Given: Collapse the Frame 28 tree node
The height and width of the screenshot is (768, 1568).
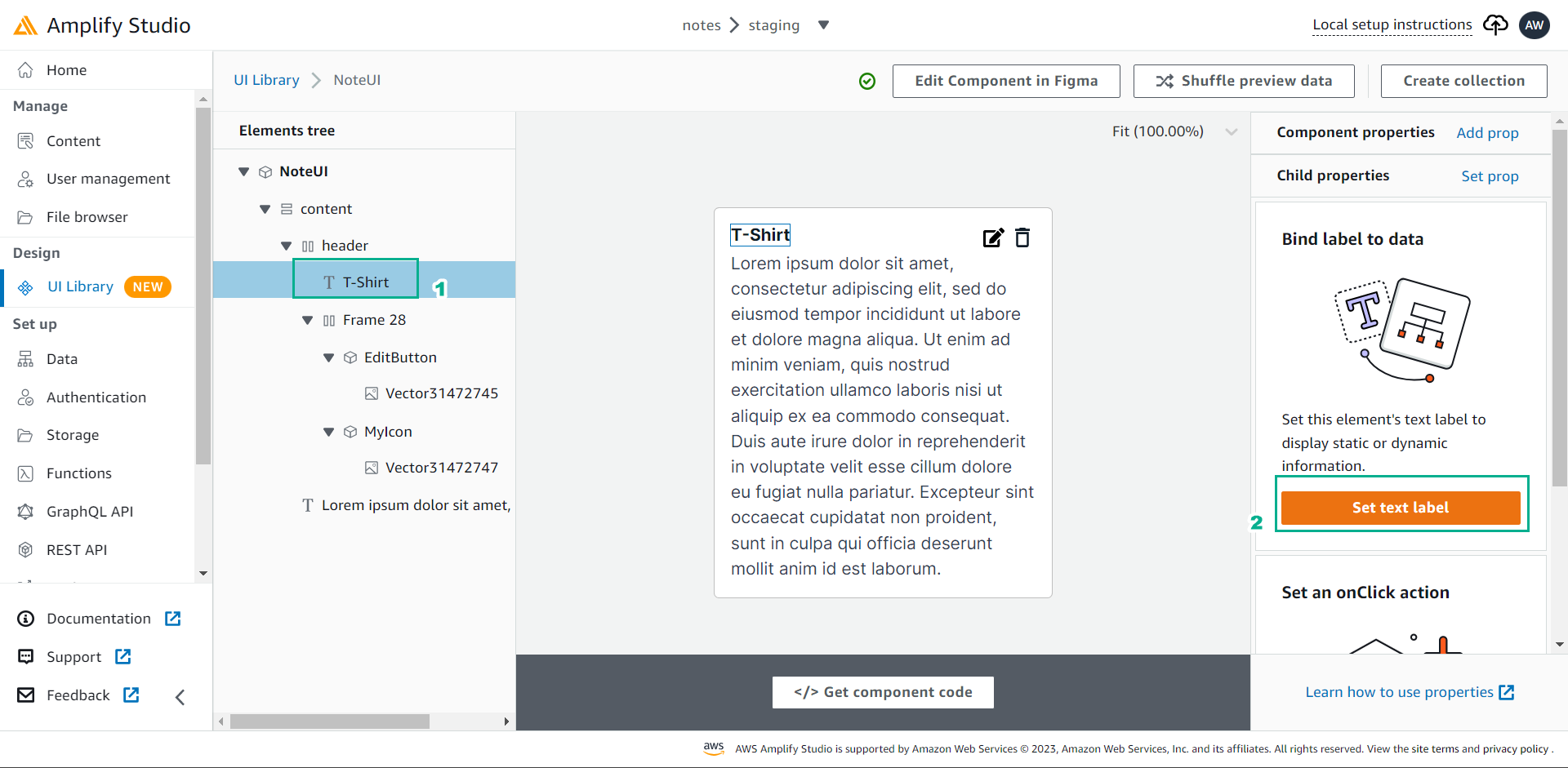Looking at the screenshot, I should pyautogui.click(x=307, y=320).
